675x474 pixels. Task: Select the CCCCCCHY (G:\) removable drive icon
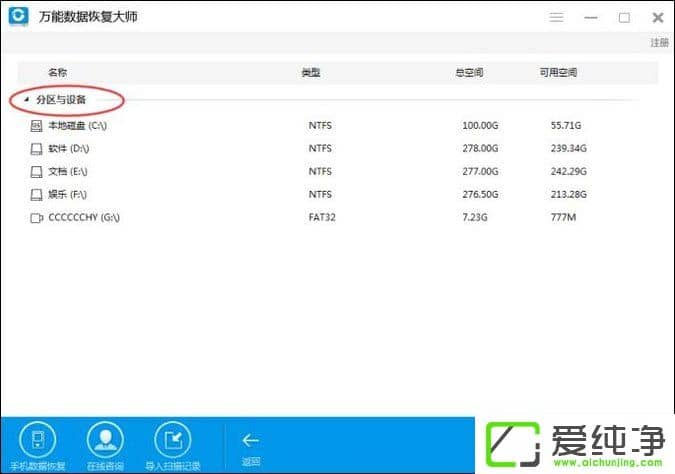37,217
